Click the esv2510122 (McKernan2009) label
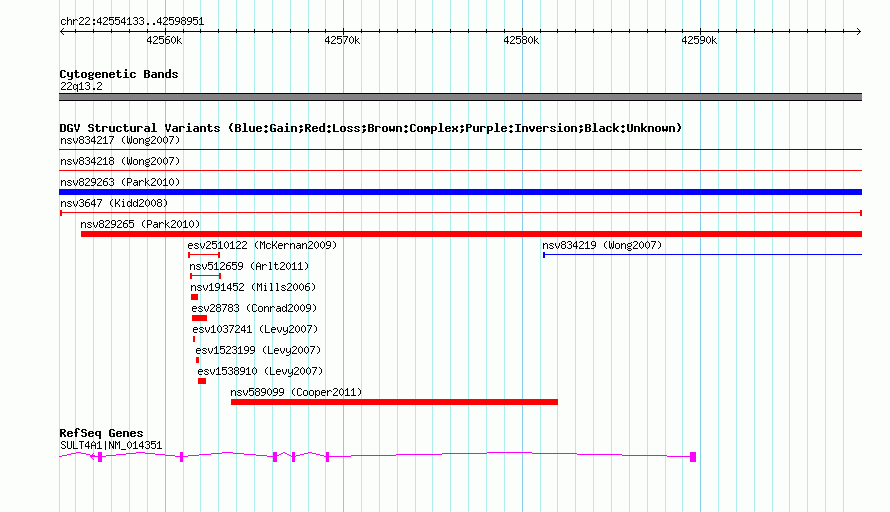 [x=262, y=245]
